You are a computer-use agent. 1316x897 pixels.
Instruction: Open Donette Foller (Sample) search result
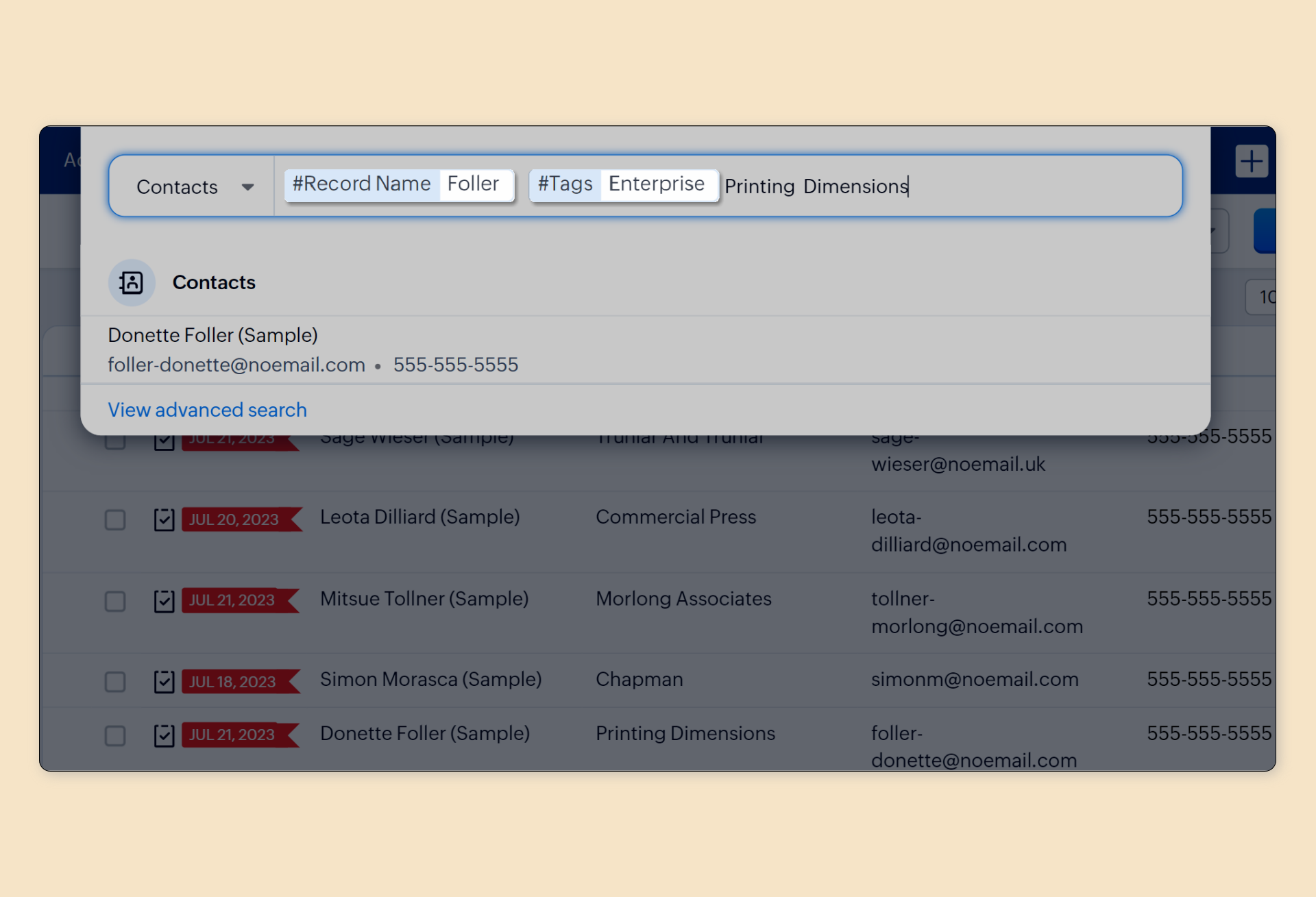click(x=213, y=335)
